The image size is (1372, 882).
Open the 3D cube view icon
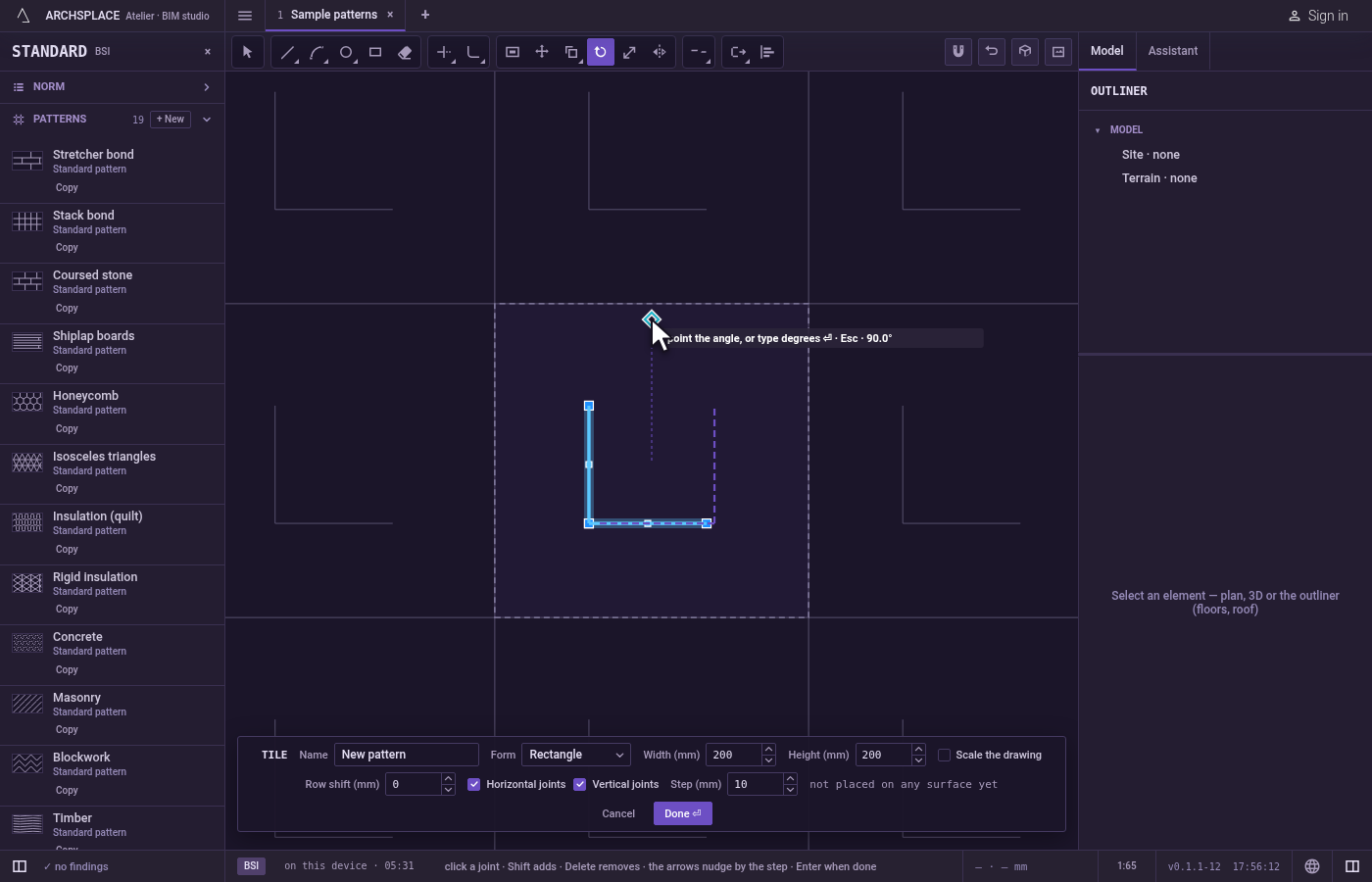tap(1025, 52)
